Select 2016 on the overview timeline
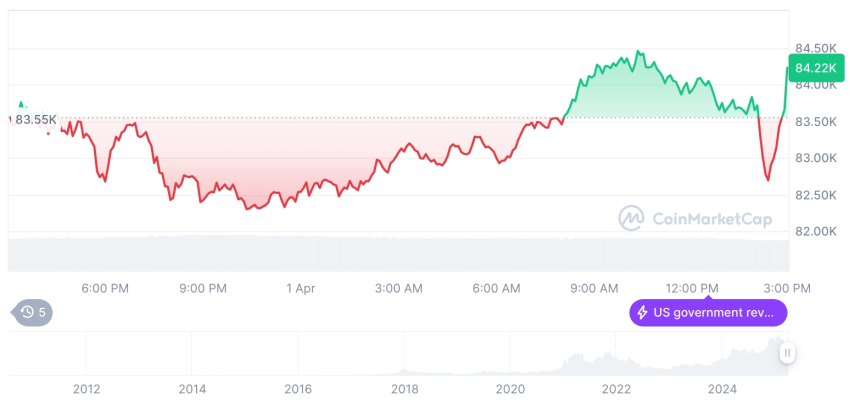Screen dimensions: 860x401 pos(296,389)
